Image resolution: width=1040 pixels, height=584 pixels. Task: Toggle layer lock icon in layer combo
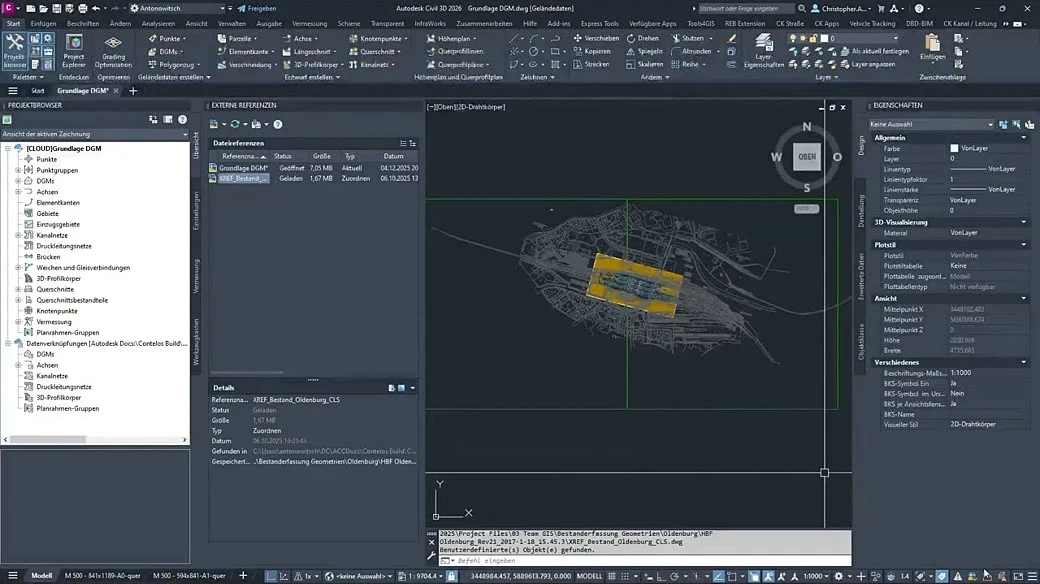pos(813,38)
